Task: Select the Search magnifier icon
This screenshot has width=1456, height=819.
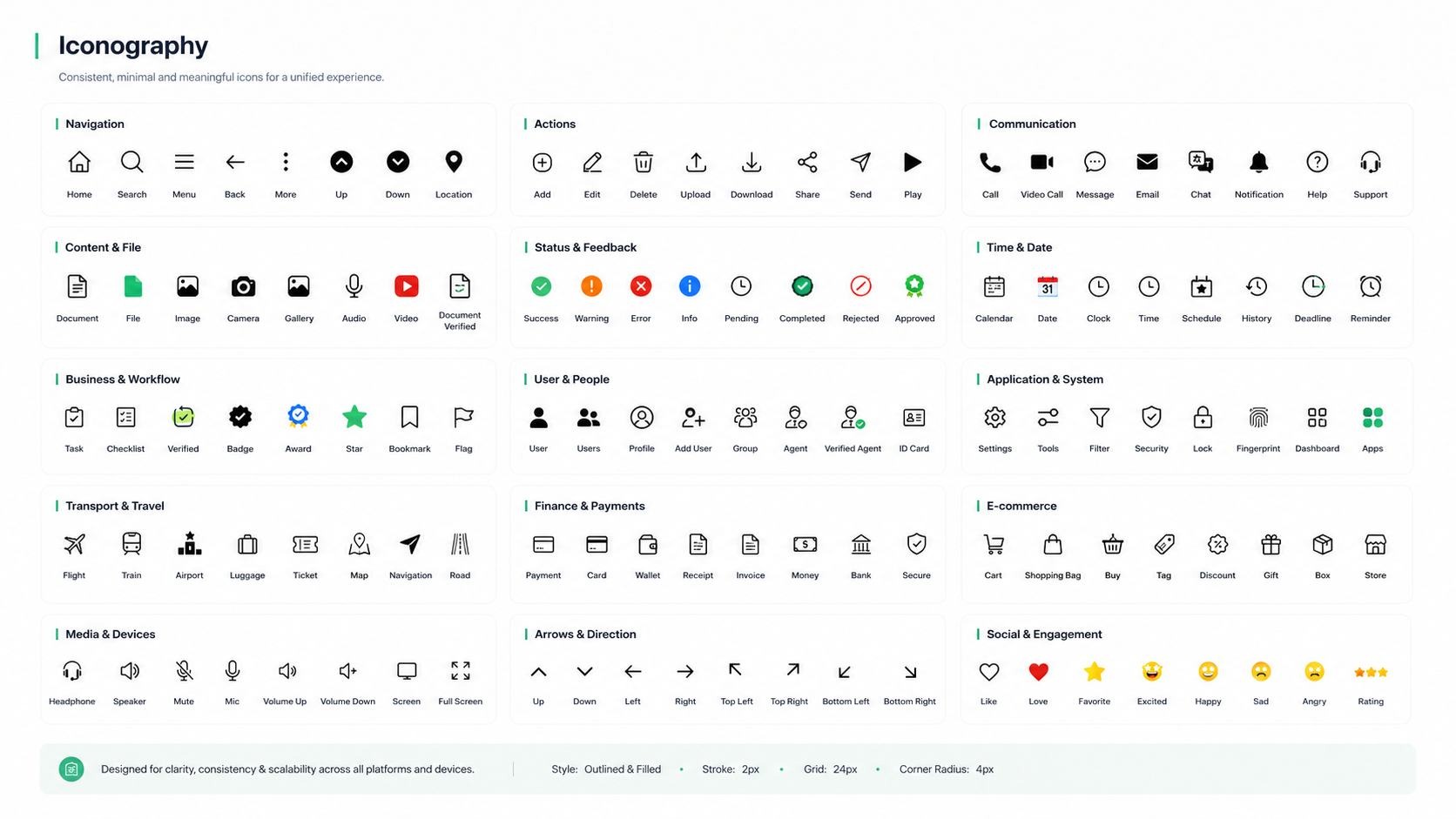Action: 131,162
